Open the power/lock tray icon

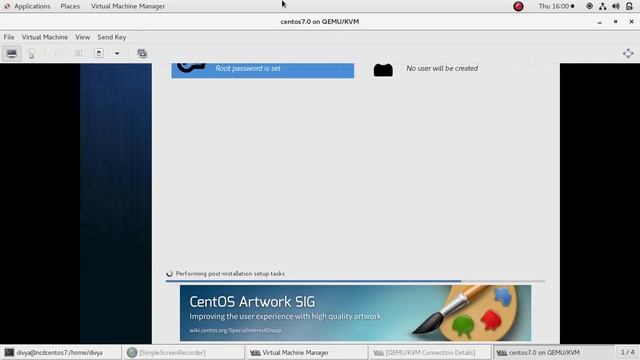click(x=629, y=6)
